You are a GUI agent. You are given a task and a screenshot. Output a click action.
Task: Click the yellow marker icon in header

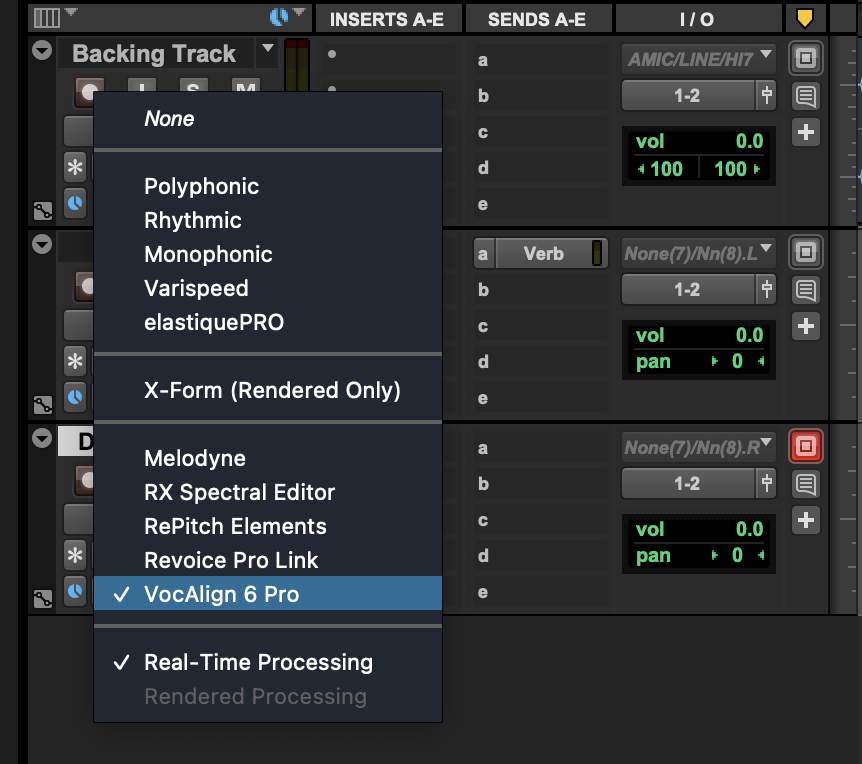coord(804,18)
